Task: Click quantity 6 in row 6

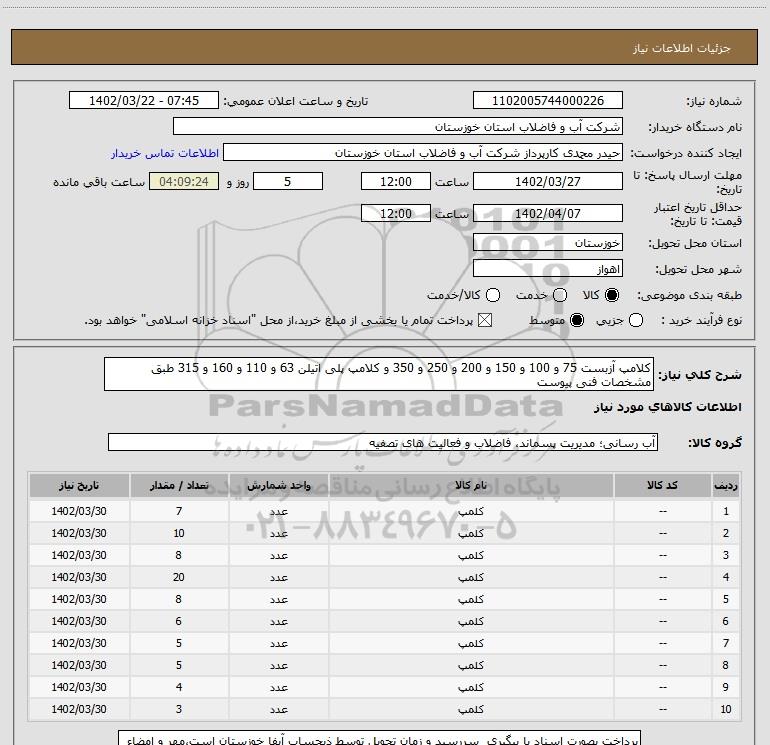Action: tap(179, 621)
